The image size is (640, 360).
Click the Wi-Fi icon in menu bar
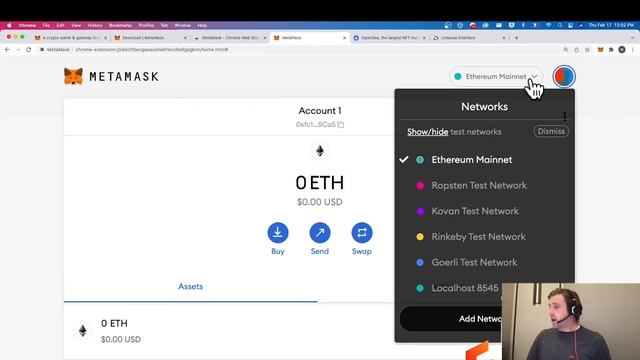click(x=548, y=25)
